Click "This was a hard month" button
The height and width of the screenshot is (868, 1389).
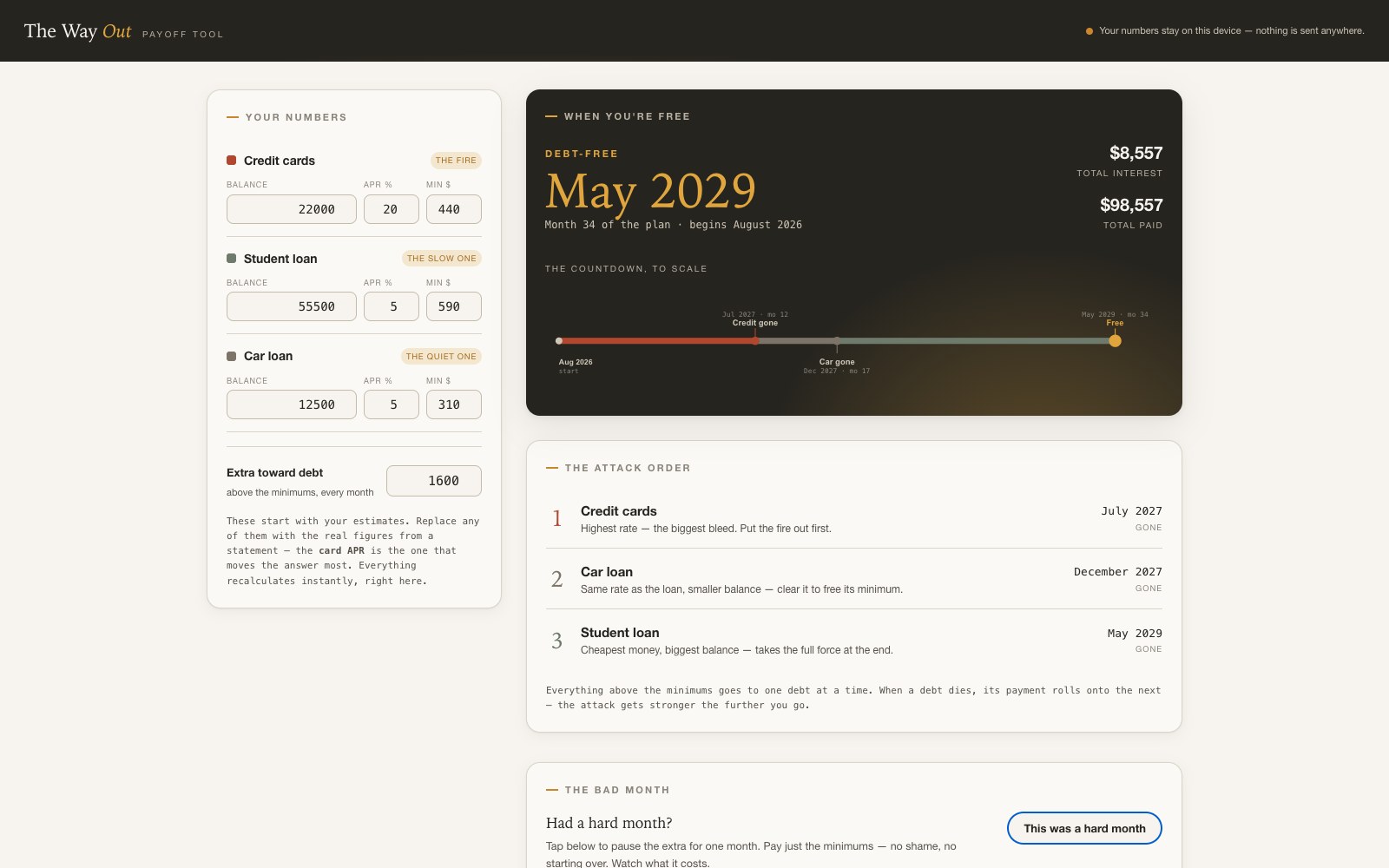point(1084,828)
